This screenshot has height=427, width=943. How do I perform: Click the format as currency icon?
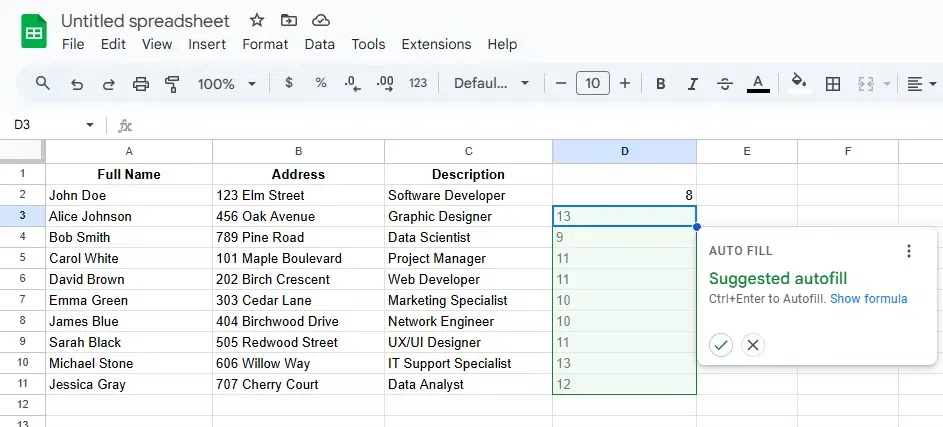tap(289, 84)
